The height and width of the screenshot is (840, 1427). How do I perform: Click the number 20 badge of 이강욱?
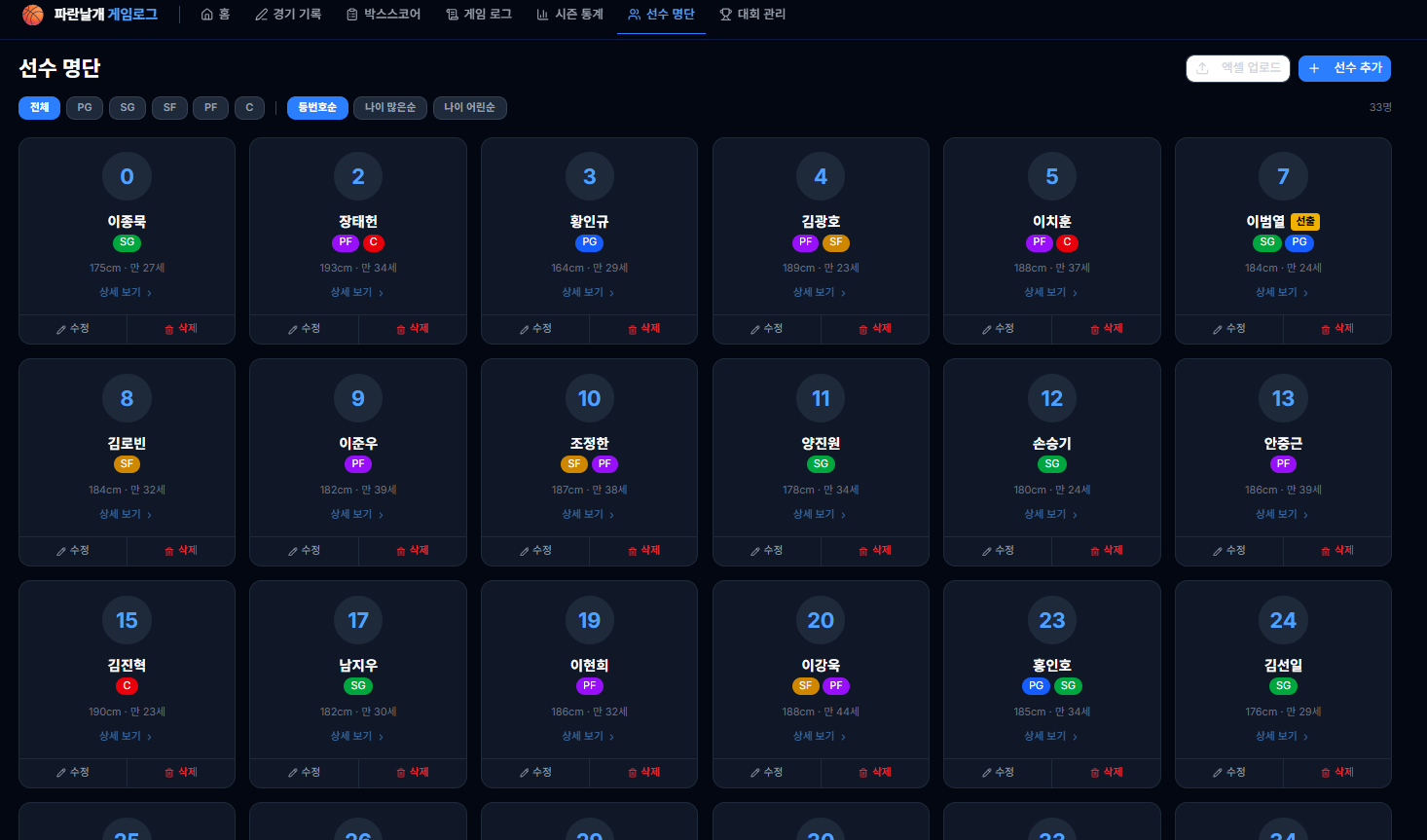pos(821,620)
